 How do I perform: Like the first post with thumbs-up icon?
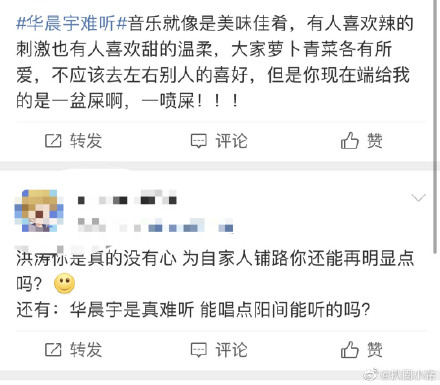[x=350, y=140]
